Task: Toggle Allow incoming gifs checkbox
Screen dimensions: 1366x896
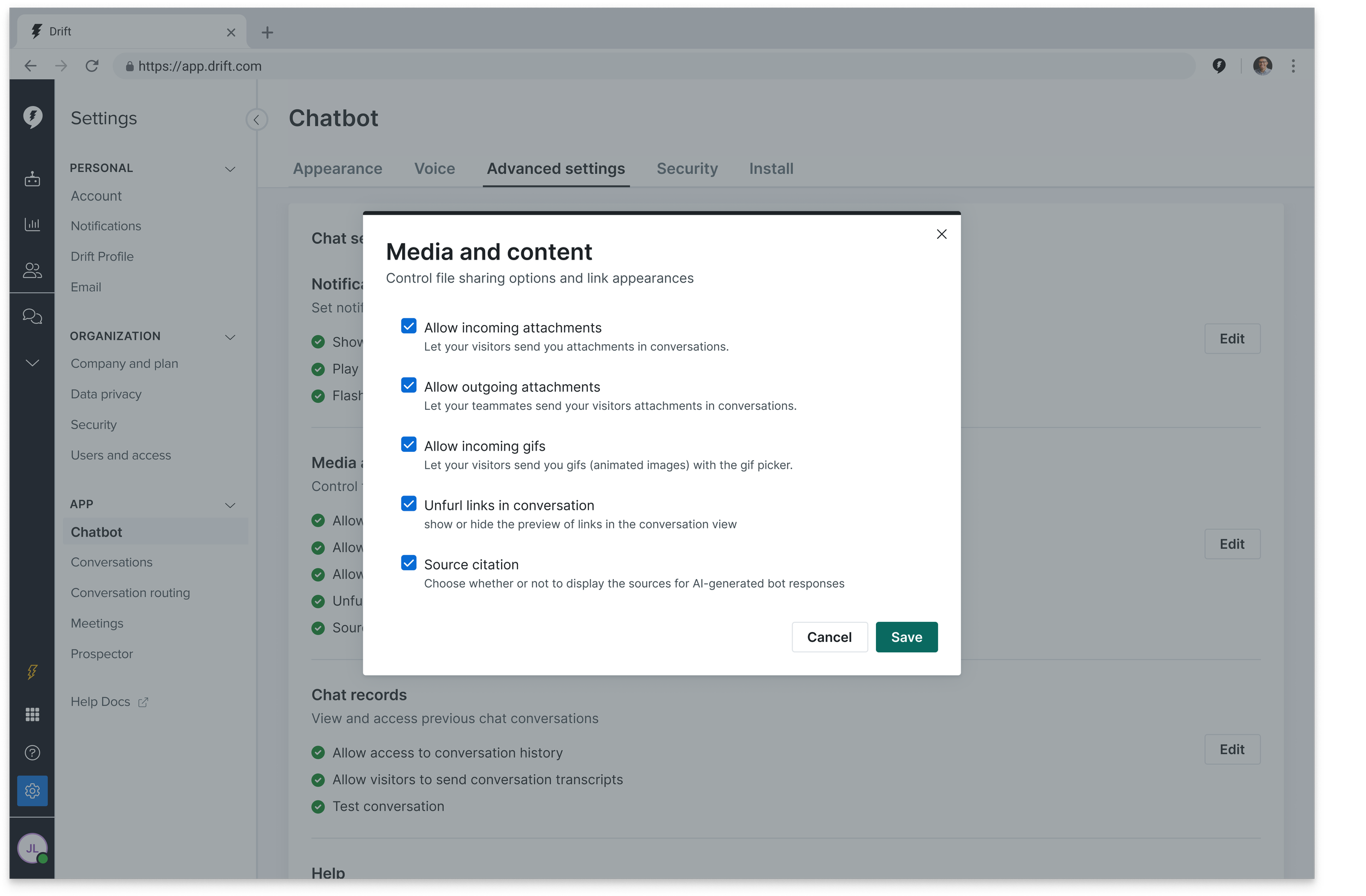Action: (409, 445)
